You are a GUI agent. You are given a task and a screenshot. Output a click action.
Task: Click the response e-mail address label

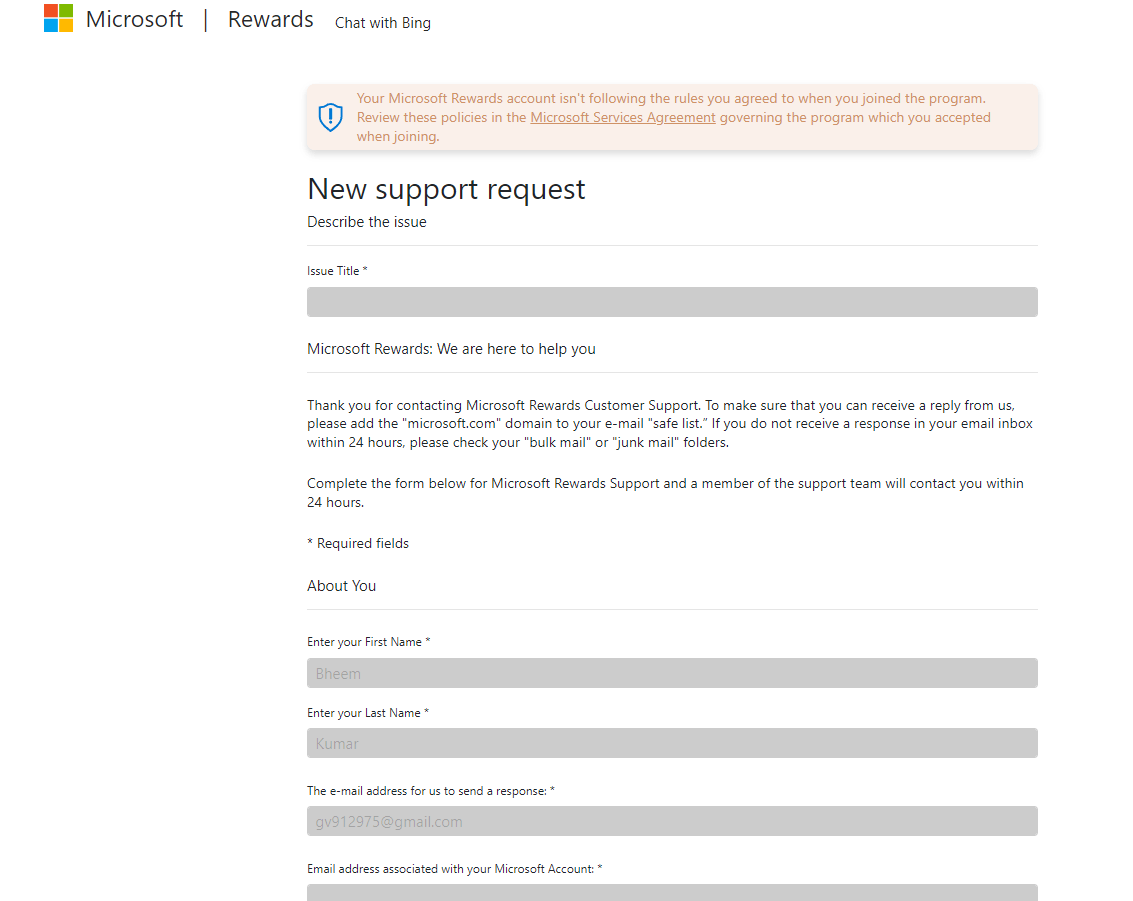tap(431, 791)
